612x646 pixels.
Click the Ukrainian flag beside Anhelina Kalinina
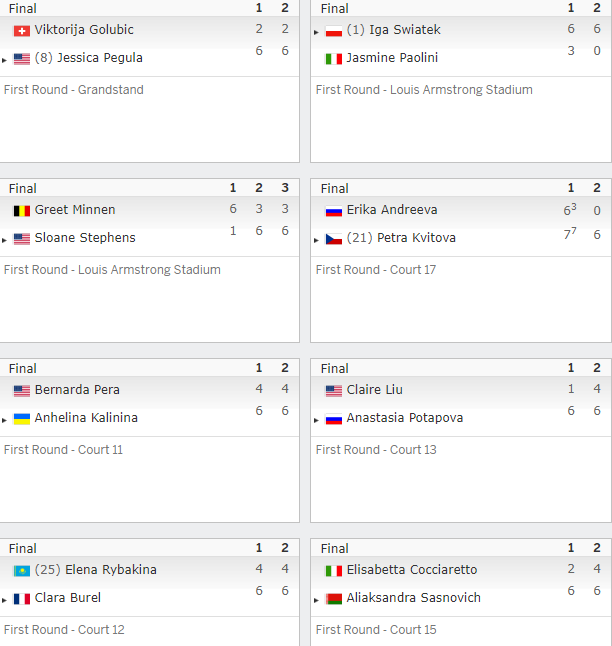pos(21,419)
